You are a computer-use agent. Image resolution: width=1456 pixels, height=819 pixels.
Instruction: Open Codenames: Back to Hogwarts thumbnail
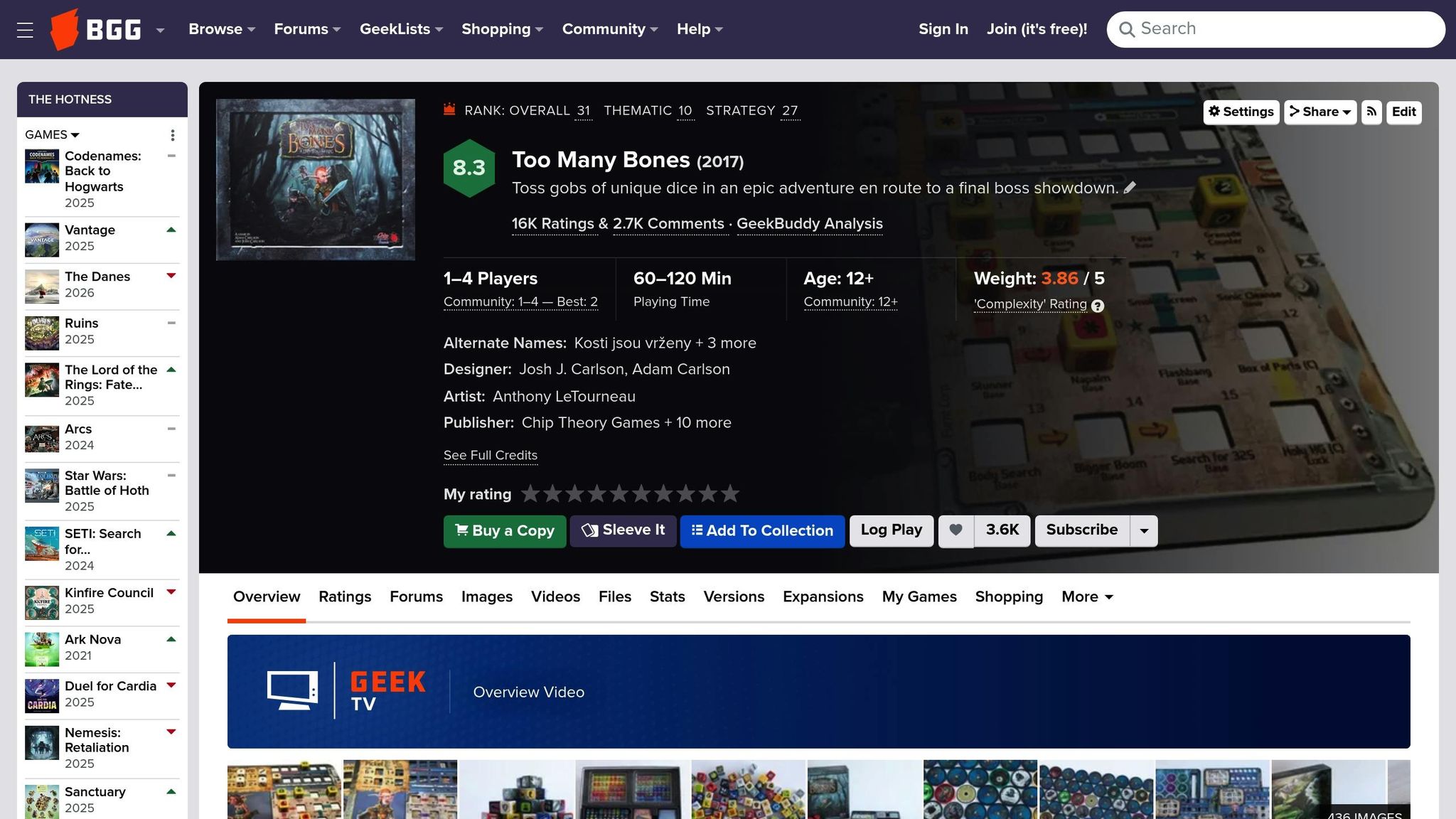point(42,166)
